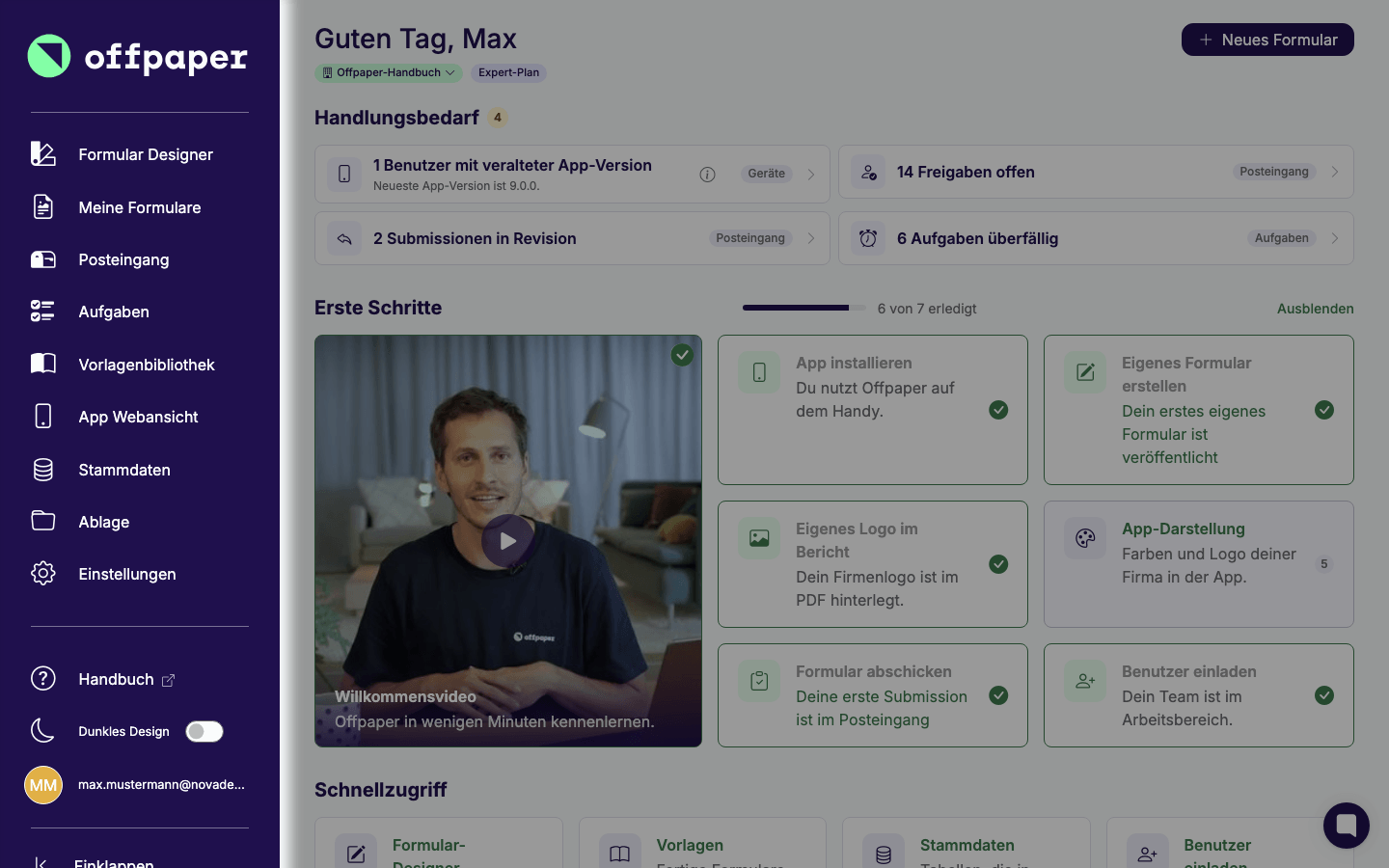Click the Eigenes Logo im Bericht checkmark
This screenshot has width=1389, height=868.
click(x=998, y=564)
